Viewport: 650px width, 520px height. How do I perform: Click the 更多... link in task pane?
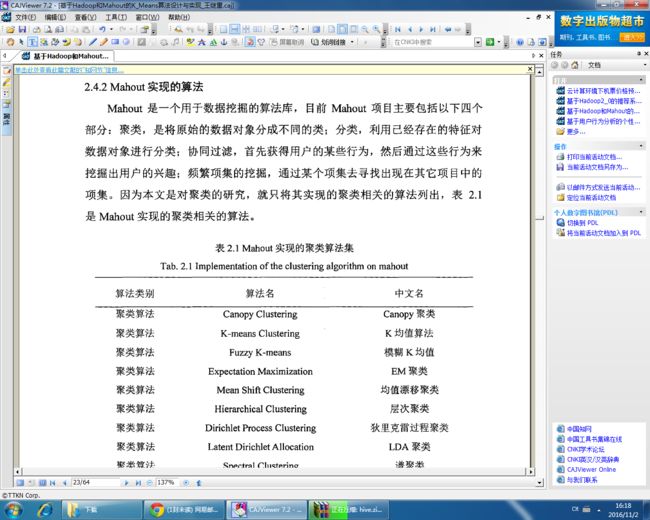click(x=576, y=131)
